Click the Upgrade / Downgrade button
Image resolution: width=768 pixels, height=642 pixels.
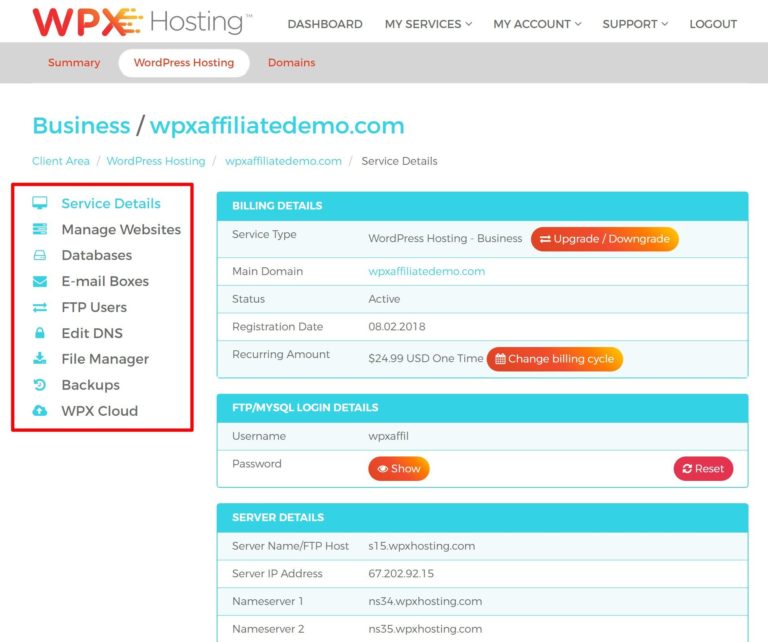click(604, 239)
